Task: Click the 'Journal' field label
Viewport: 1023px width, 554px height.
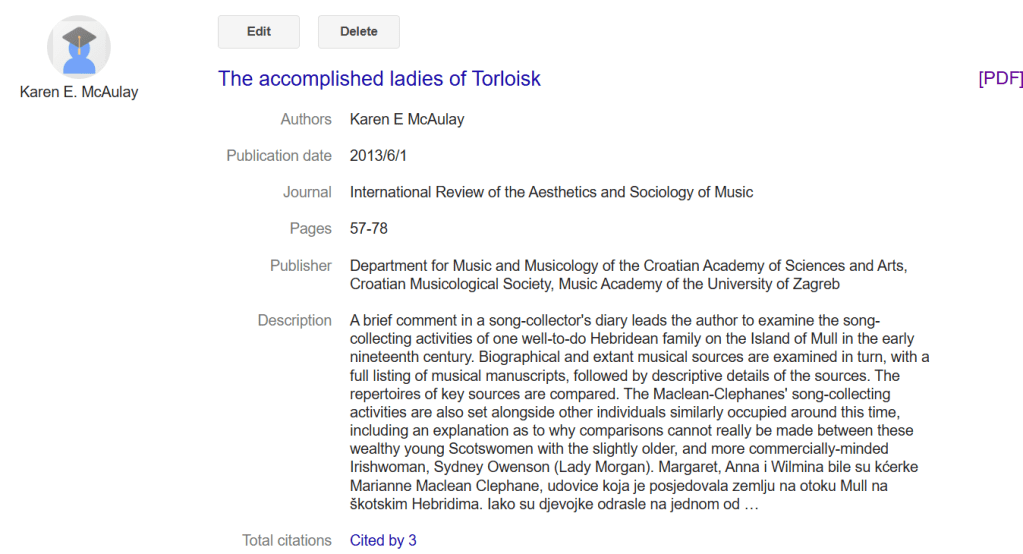Action: [307, 192]
